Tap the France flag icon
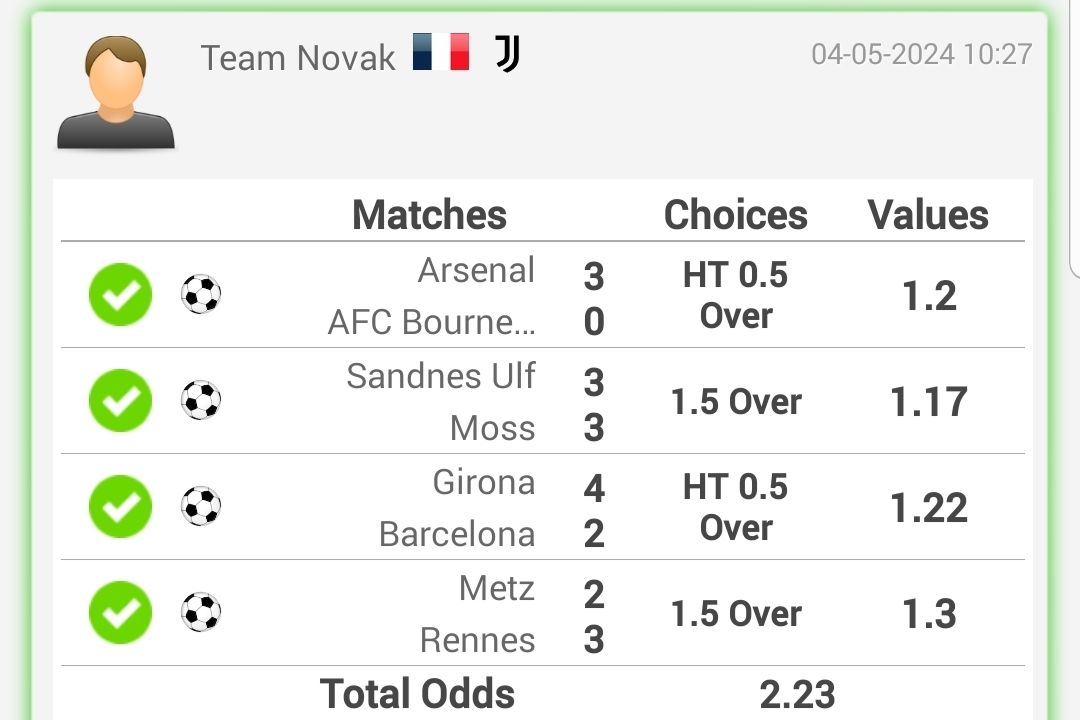Image resolution: width=1080 pixels, height=720 pixels. click(442, 52)
